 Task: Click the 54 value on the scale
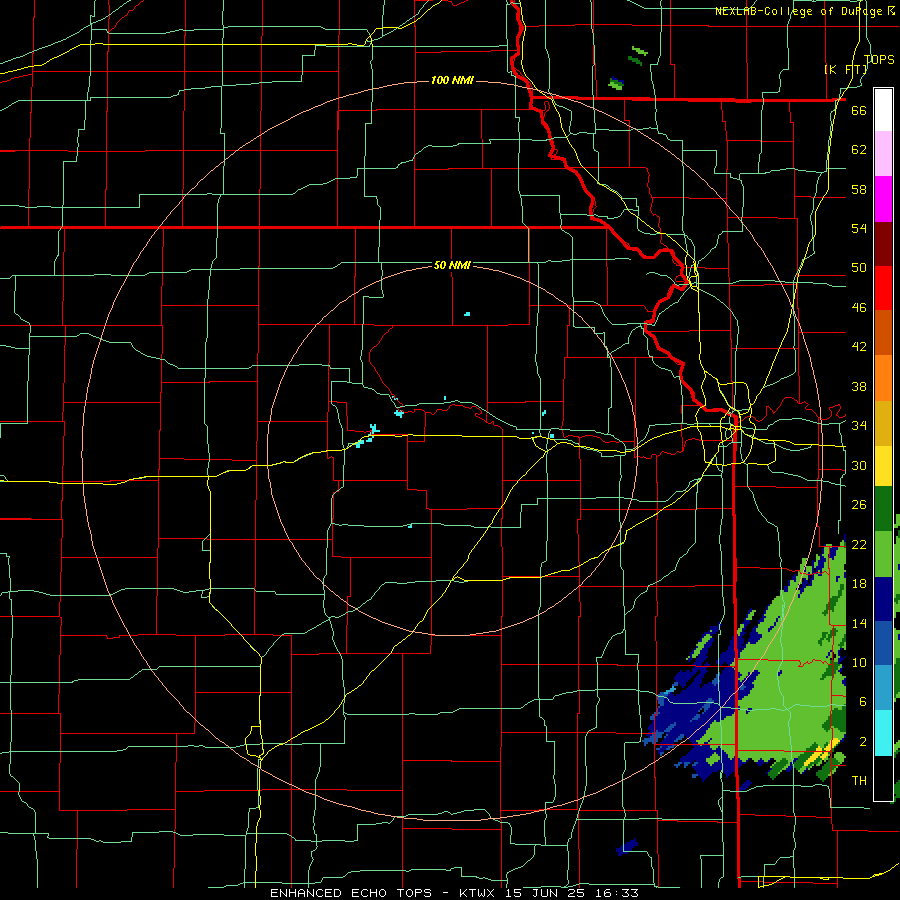point(859,228)
